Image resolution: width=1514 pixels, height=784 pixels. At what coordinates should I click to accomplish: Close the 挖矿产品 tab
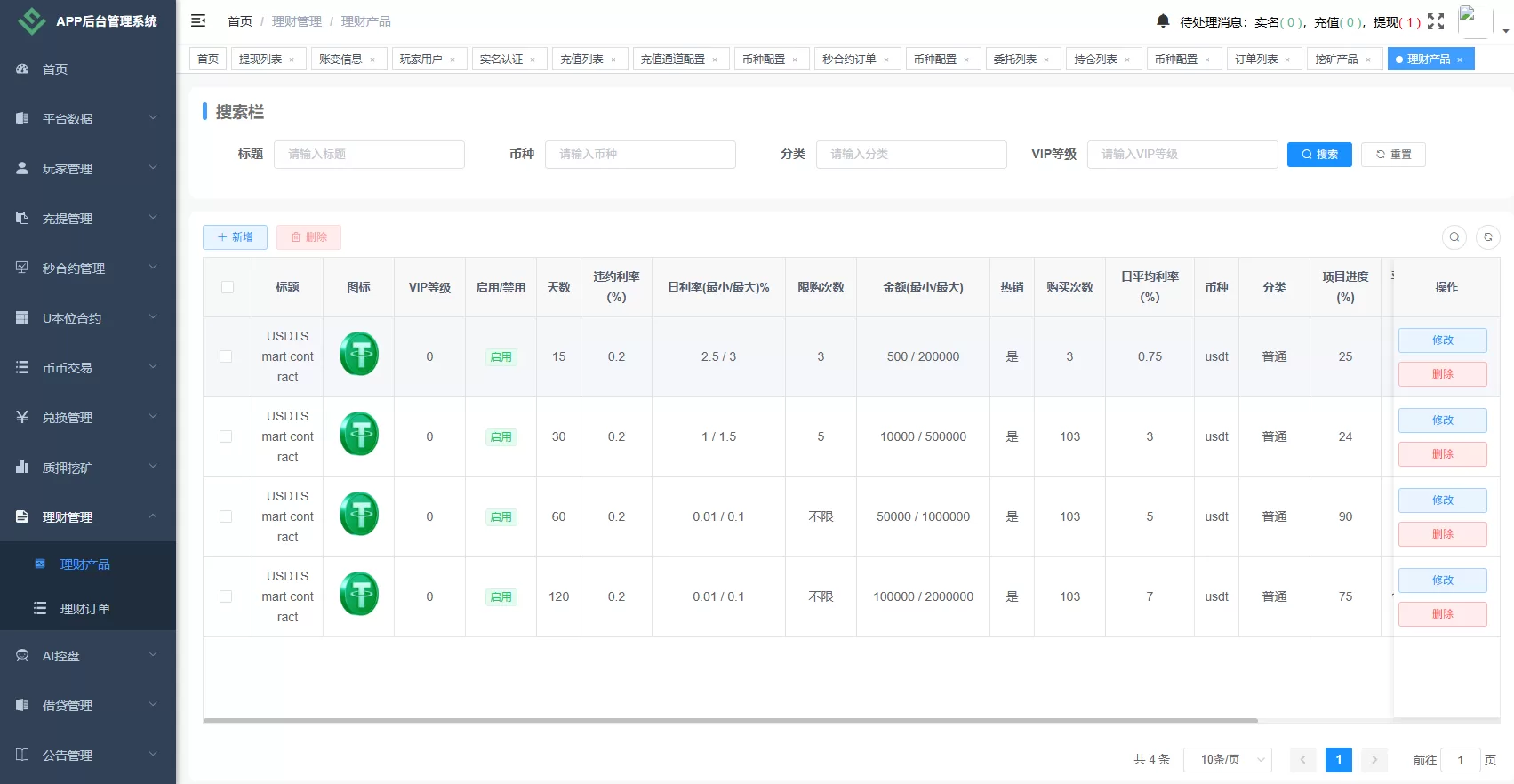click(x=1368, y=60)
